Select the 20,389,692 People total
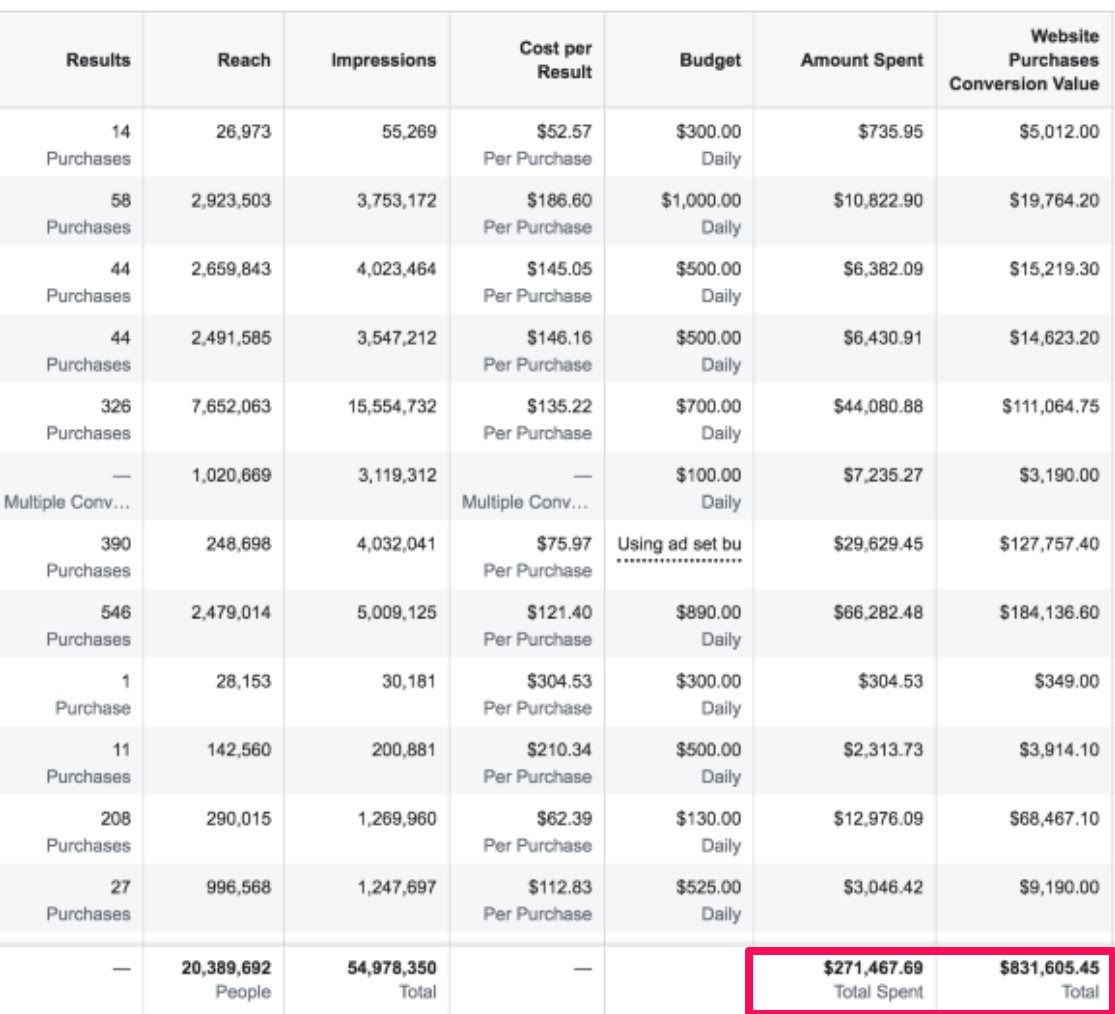The height and width of the screenshot is (1014, 1115). [x=226, y=968]
